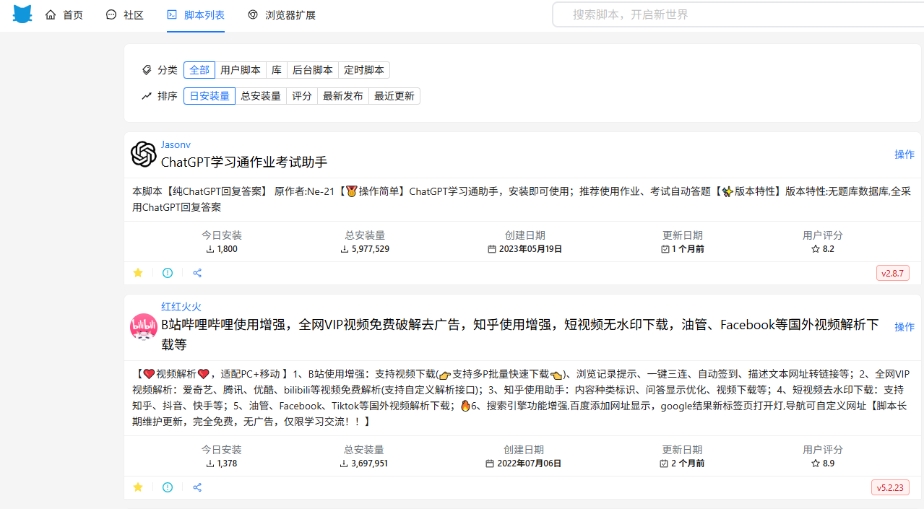Star the B站哔哩哔哩使用增强 script

point(138,487)
